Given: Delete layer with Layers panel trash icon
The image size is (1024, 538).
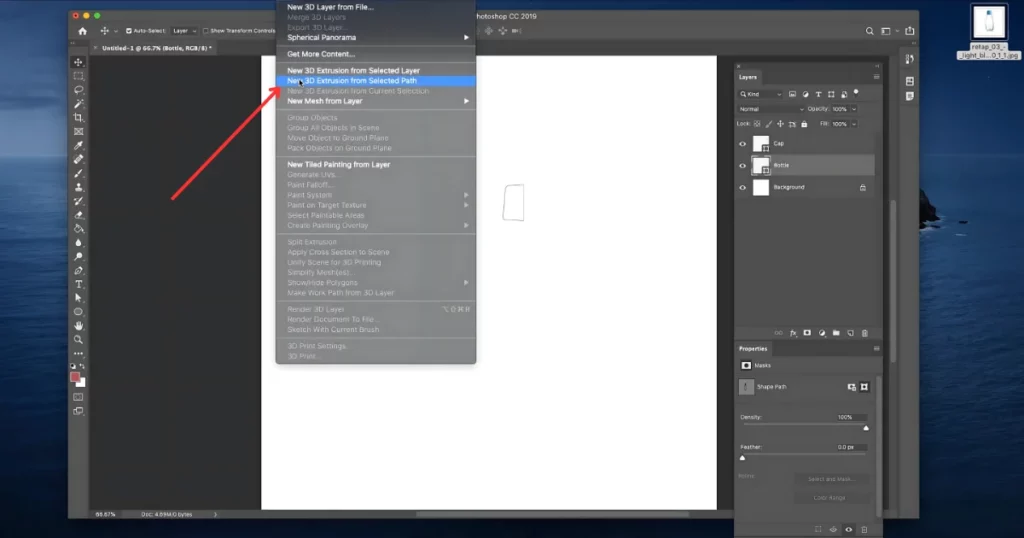Looking at the screenshot, I should [865, 333].
